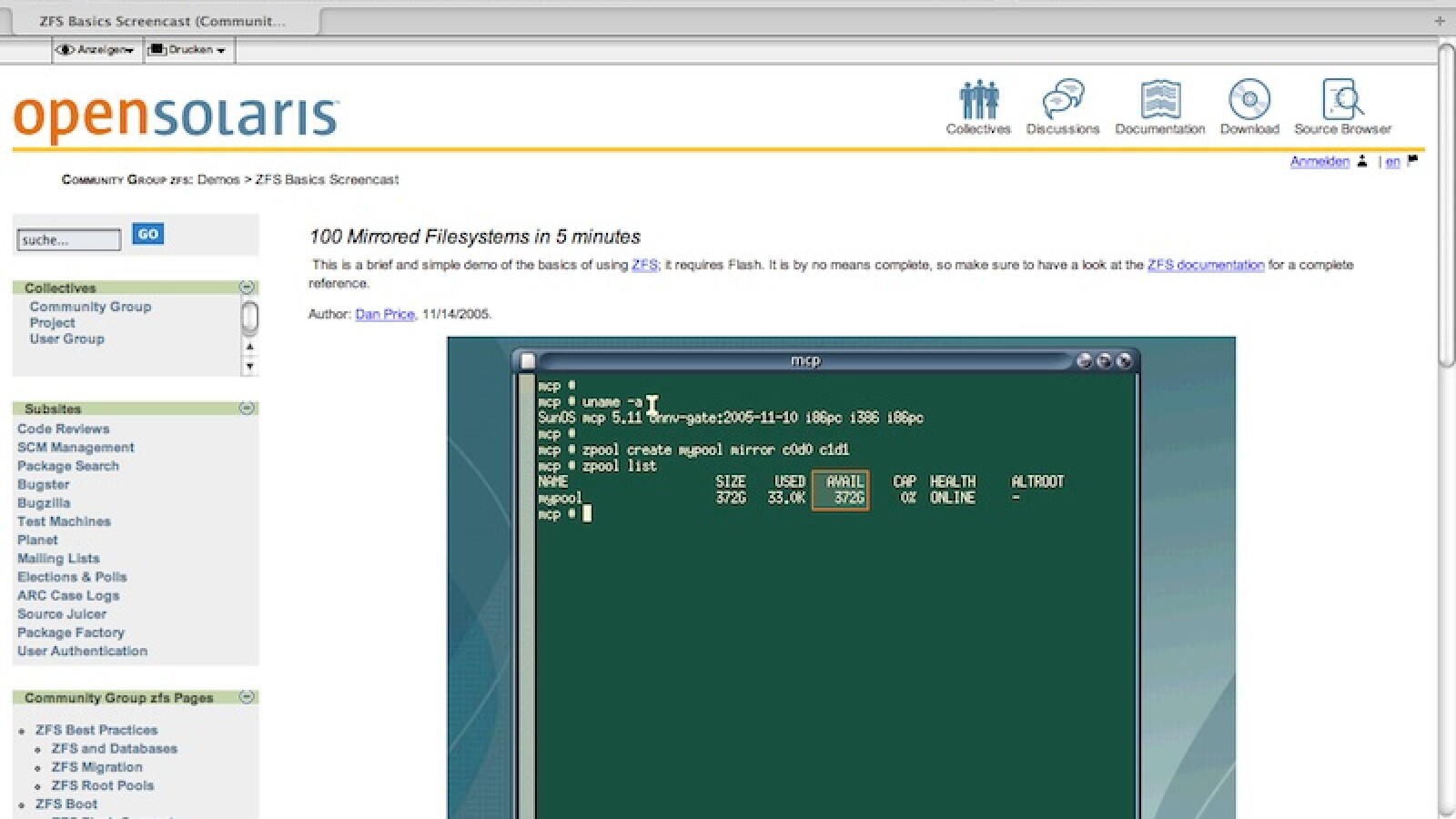Open the Anzeigen dropdown menu
The width and height of the screenshot is (1456, 819).
click(96, 50)
